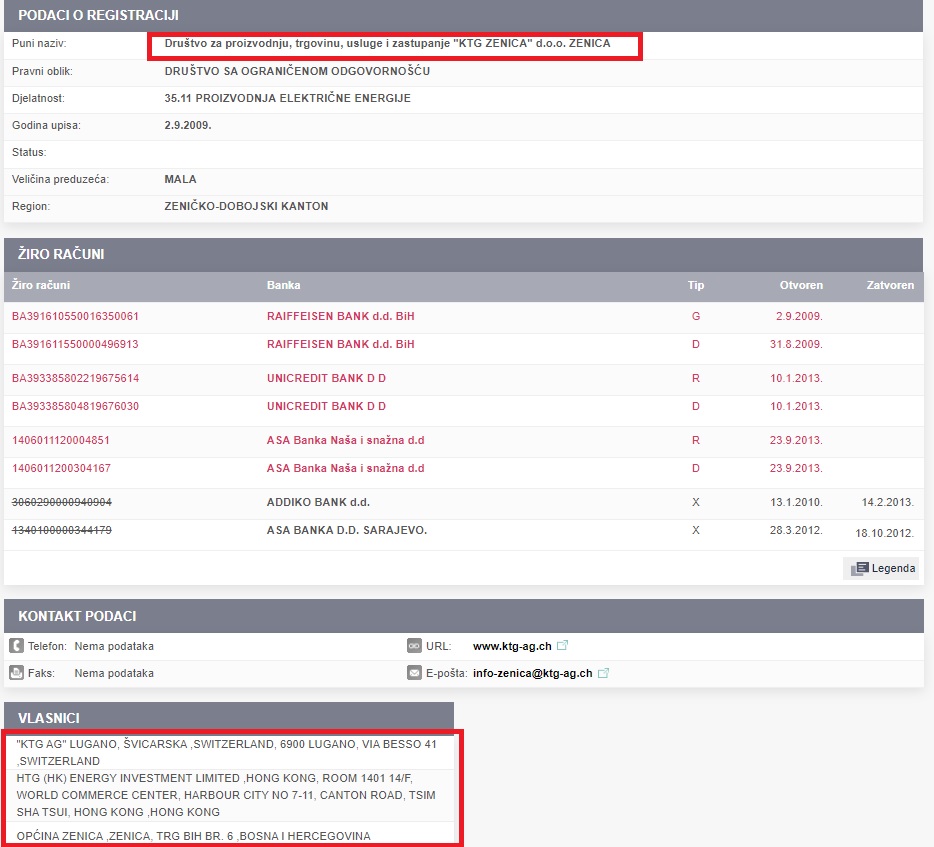Select account number BA391611550000496913

tap(75, 344)
